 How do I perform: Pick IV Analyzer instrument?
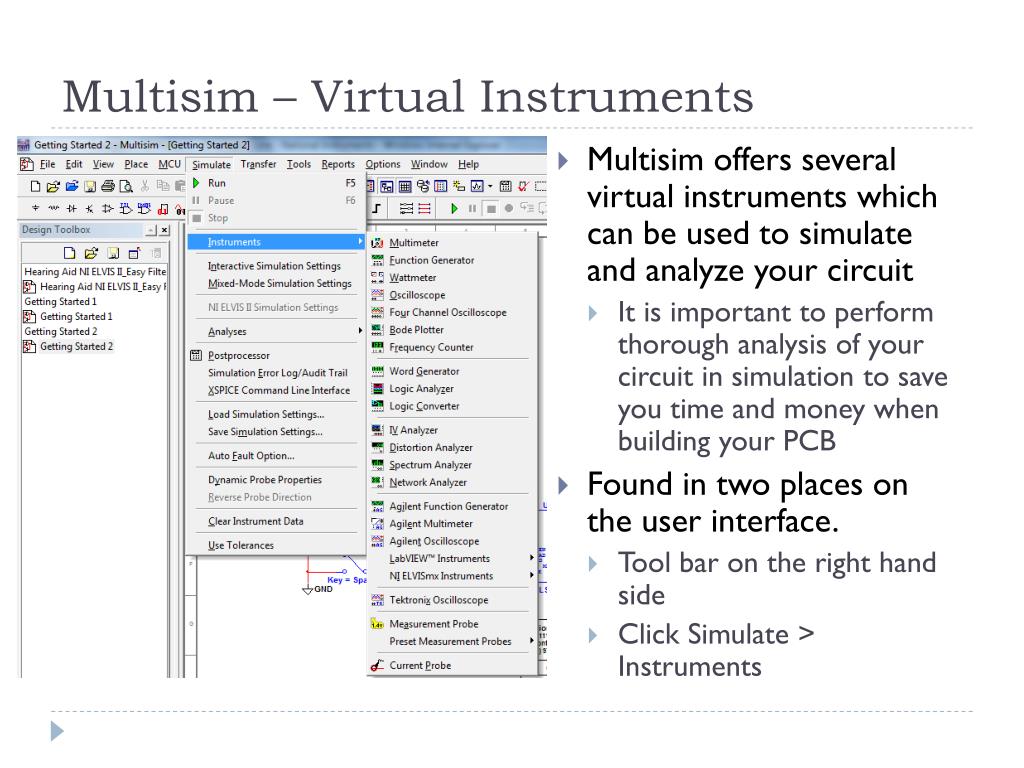(x=452, y=430)
